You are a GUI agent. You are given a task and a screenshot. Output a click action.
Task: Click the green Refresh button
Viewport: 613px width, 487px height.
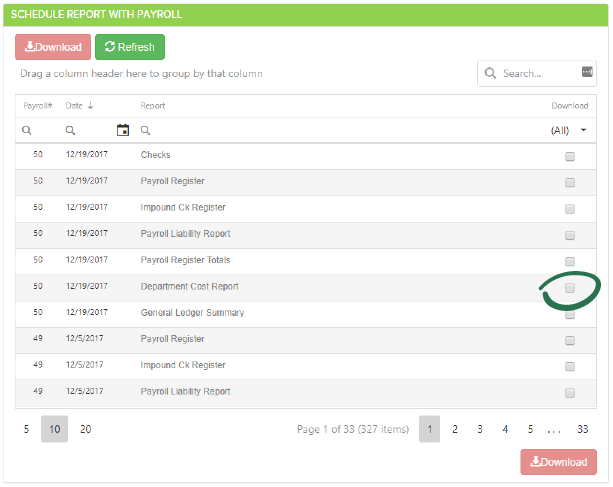pyautogui.click(x=130, y=47)
